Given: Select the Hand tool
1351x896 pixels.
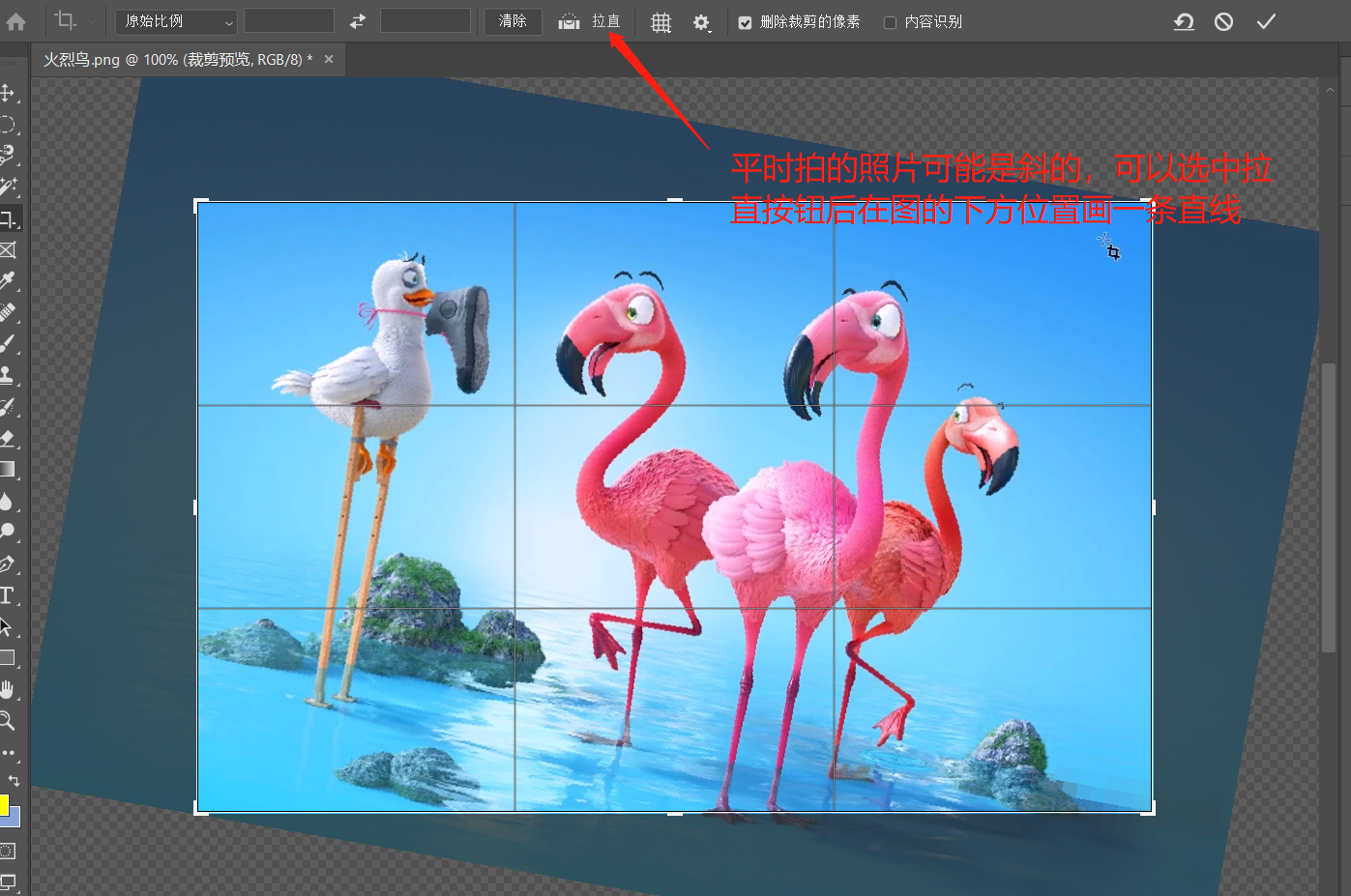Looking at the screenshot, I should click(8, 689).
